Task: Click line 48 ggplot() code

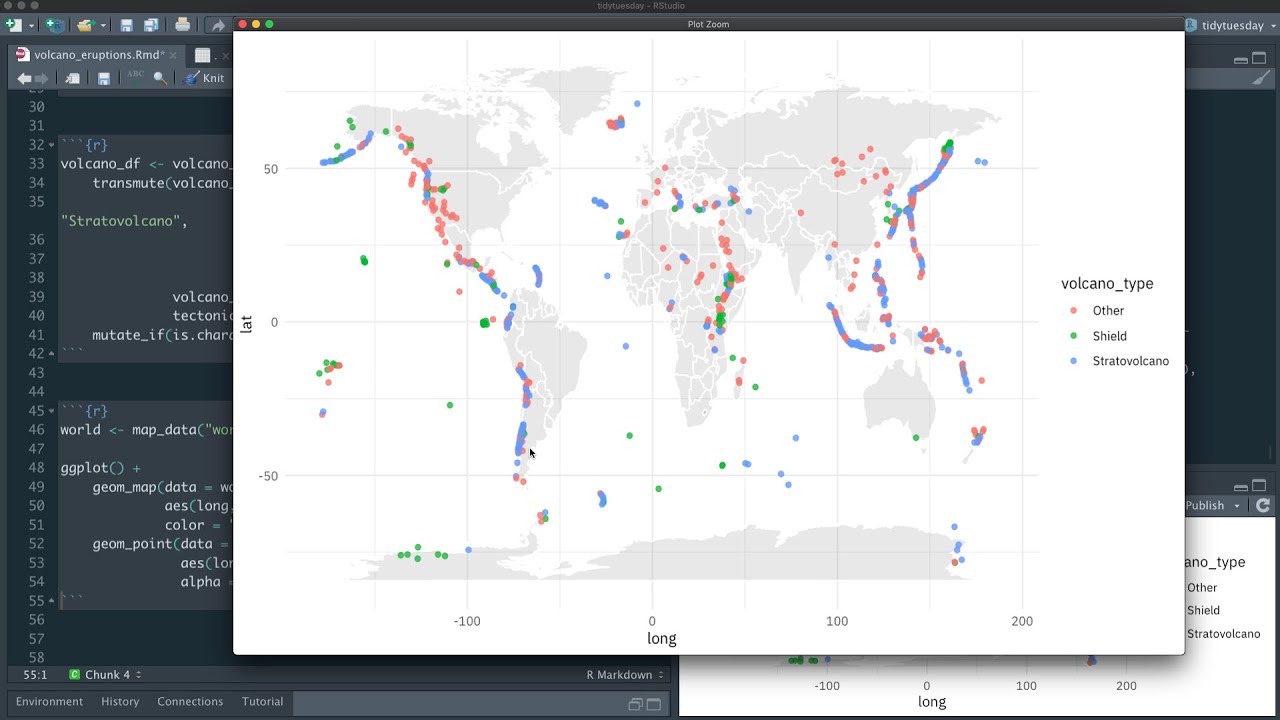Action: pyautogui.click(x=100, y=468)
